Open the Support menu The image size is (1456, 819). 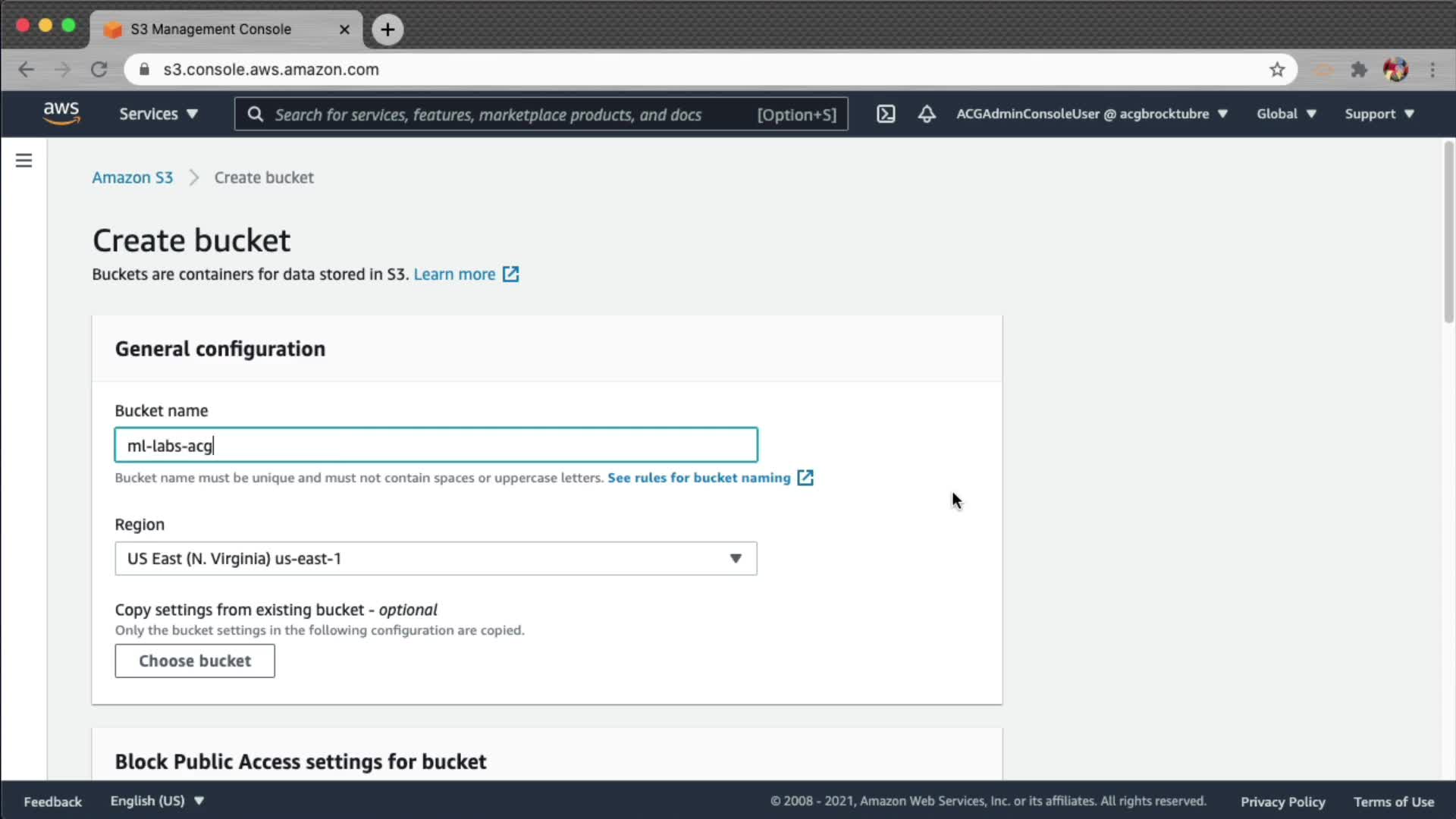(1379, 114)
